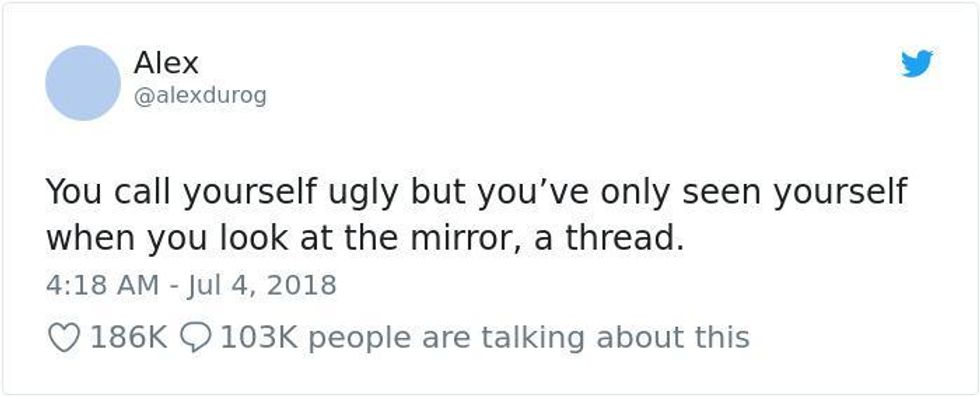Click the word 'ugly' in the tweet
Viewport: 980px width, 396px height.
[361, 192]
